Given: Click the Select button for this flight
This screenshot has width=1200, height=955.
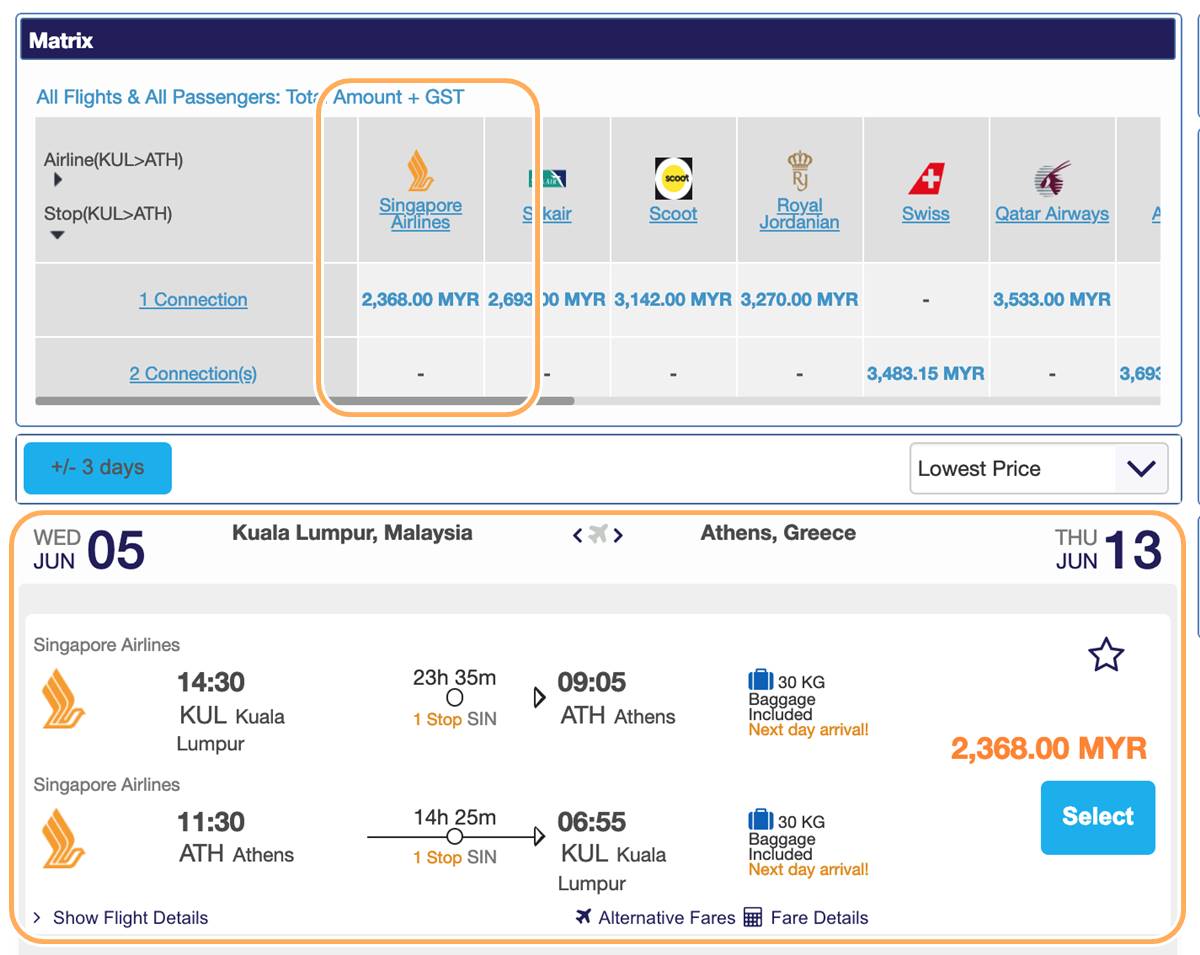Looking at the screenshot, I should (1098, 817).
